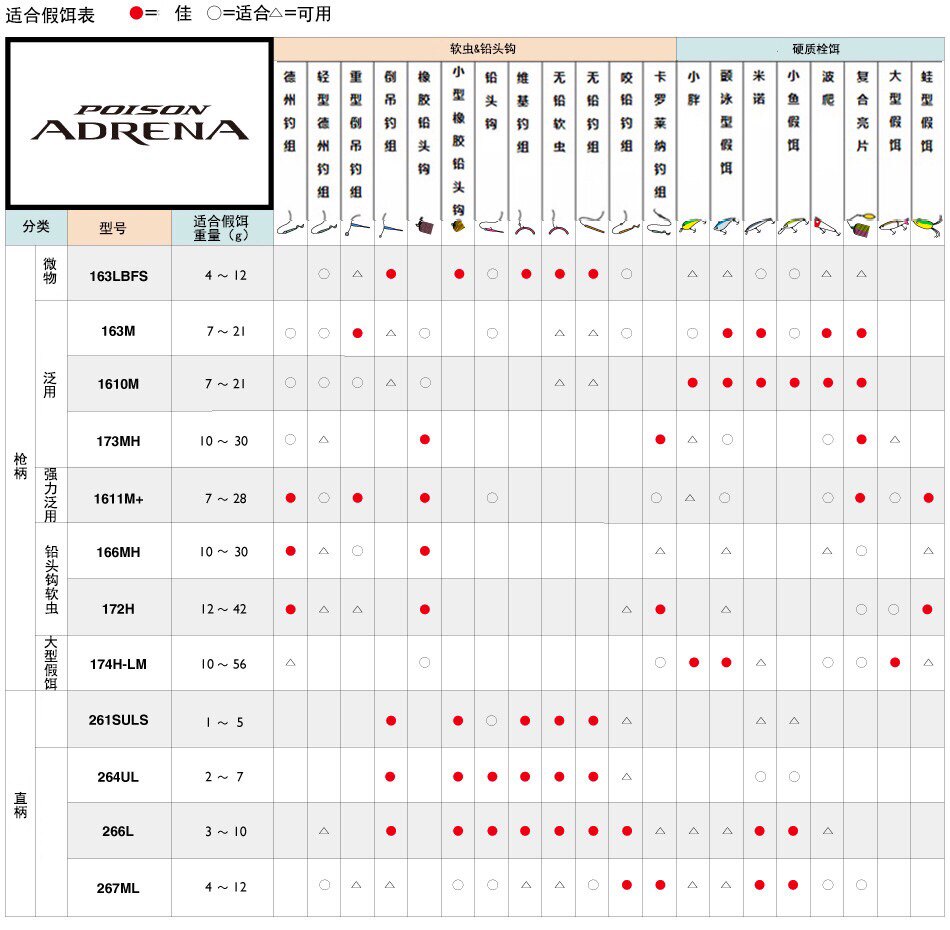Image resolution: width=950 pixels, height=930 pixels.
Task: Click the 轻型德州钓组 rig icon
Action: coord(324,224)
